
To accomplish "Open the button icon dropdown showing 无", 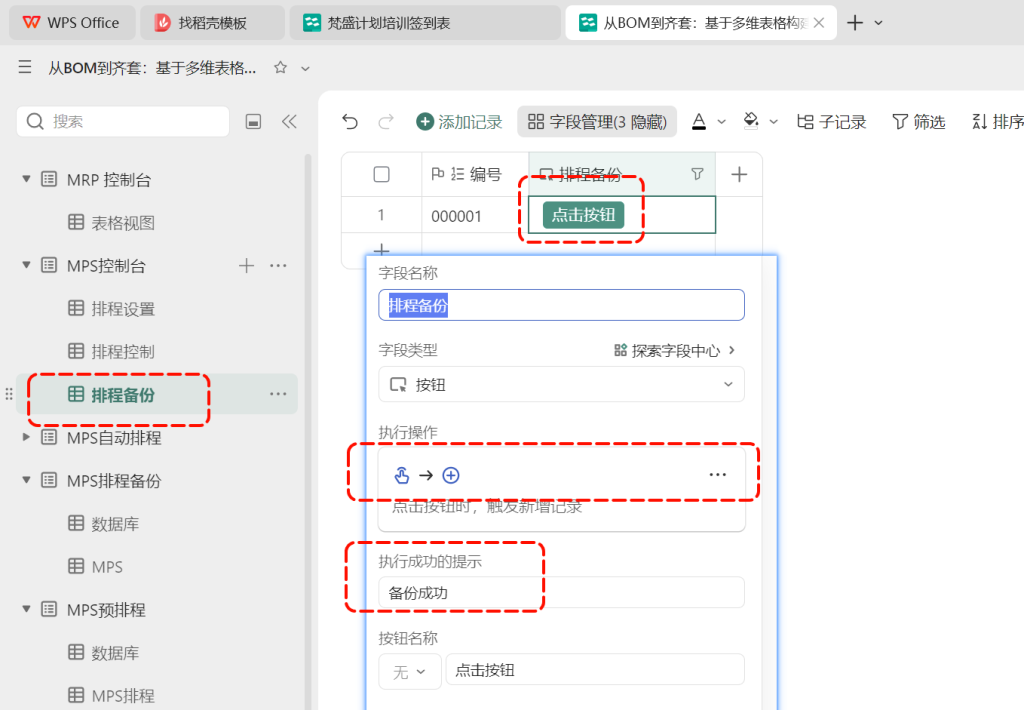I will click(409, 671).
